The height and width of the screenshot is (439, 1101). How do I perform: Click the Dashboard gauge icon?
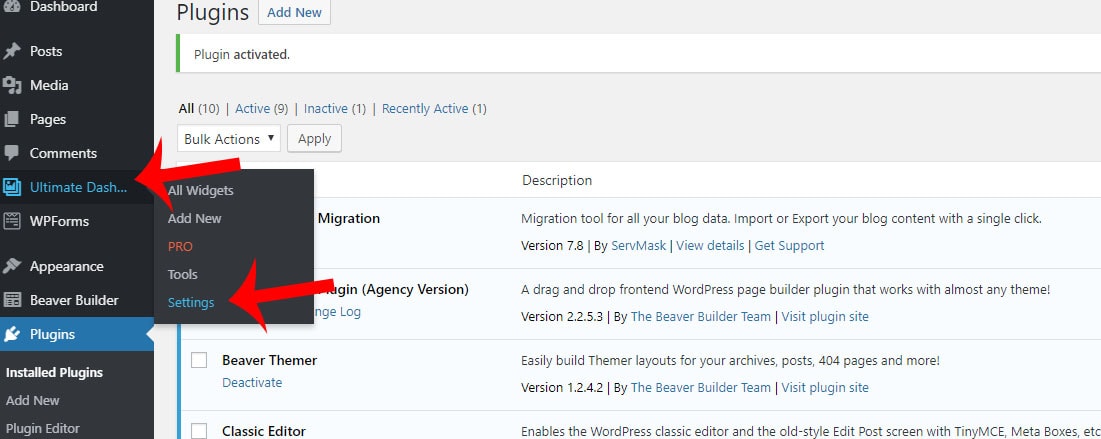point(12,7)
